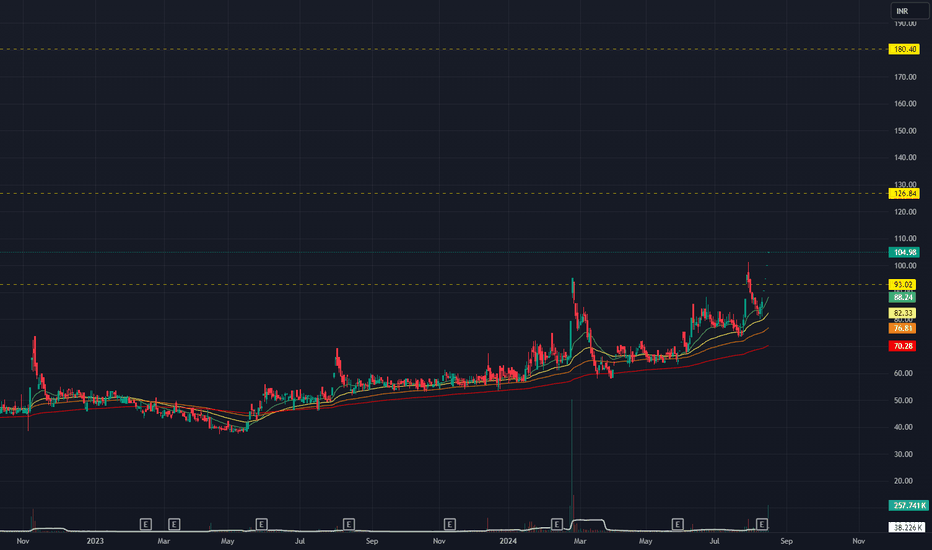Click the 170.00 tick on price axis
This screenshot has height=550, width=932.
click(x=905, y=77)
